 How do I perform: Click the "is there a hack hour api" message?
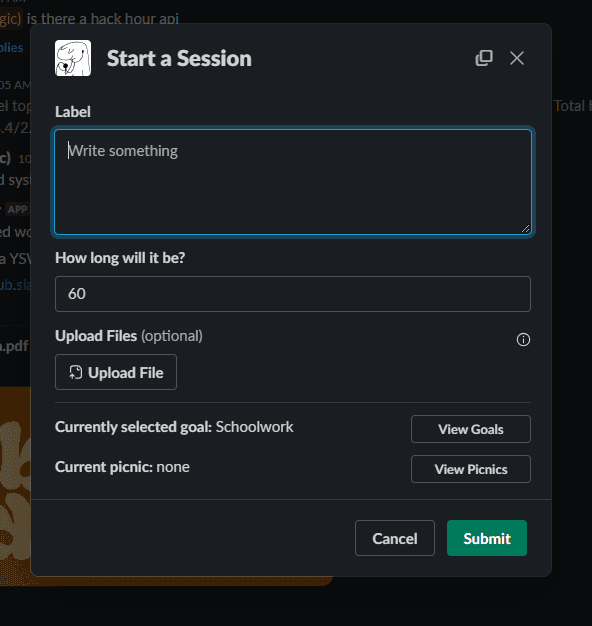click(x=103, y=18)
